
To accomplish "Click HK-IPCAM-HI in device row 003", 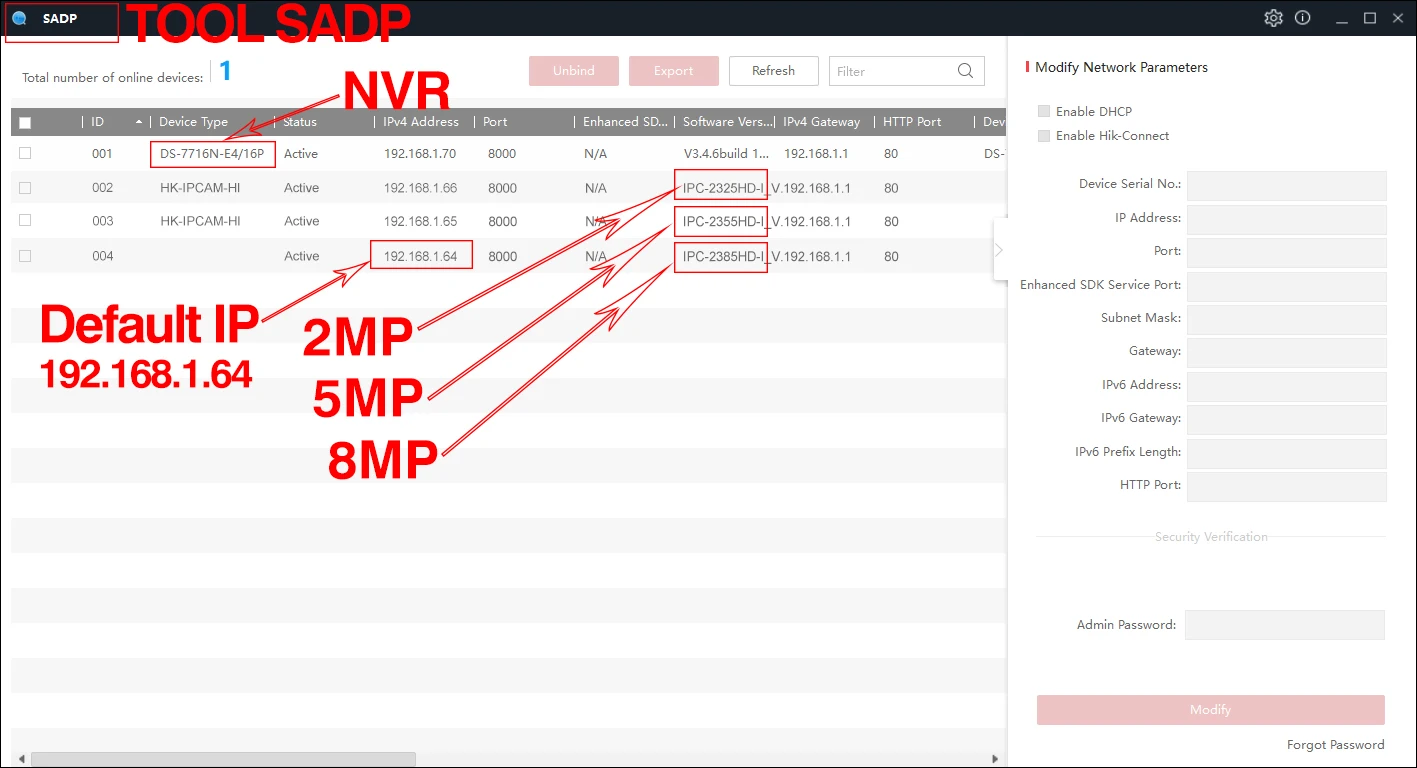I will pyautogui.click(x=200, y=221).
